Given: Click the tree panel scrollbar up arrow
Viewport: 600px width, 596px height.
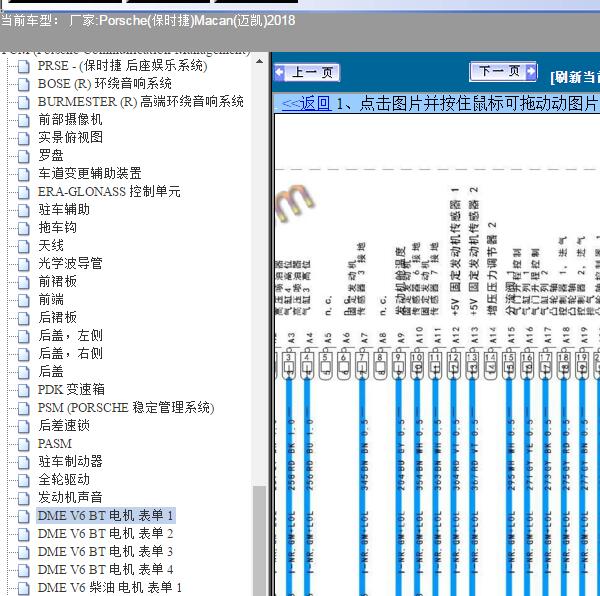Looking at the screenshot, I should (259, 61).
